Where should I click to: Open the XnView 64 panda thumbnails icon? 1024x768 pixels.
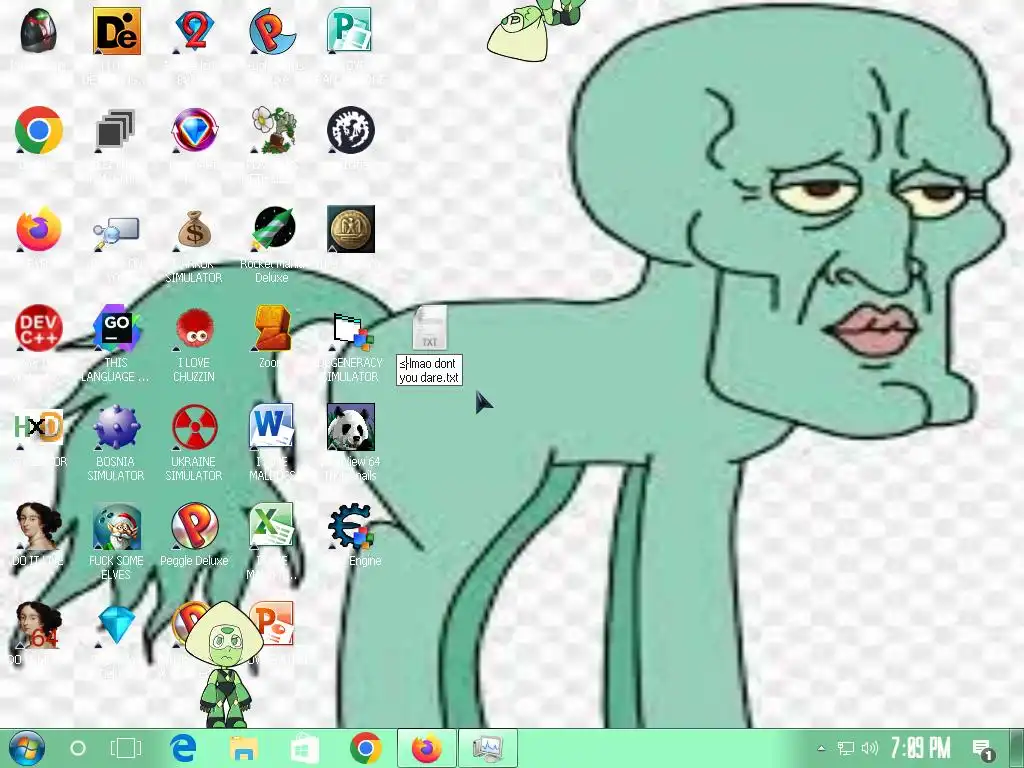pos(351,427)
